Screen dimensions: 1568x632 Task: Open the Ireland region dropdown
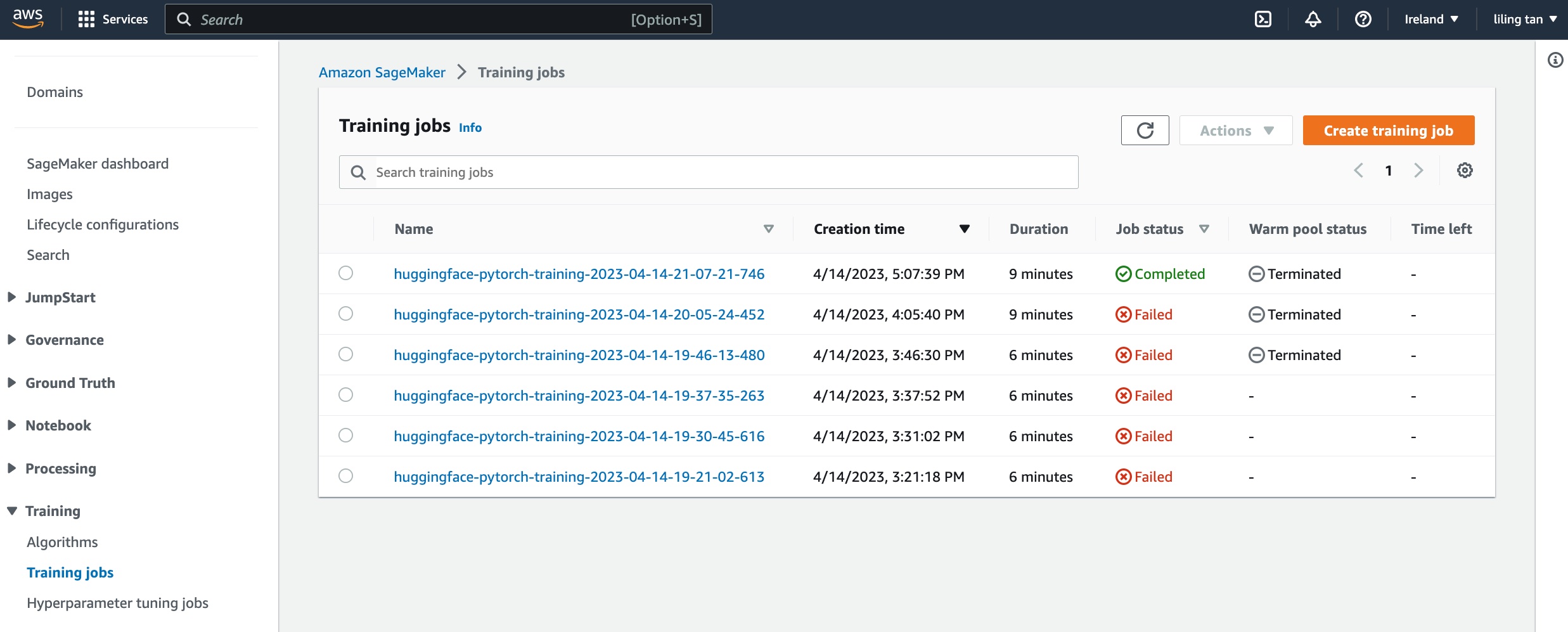(x=1431, y=20)
